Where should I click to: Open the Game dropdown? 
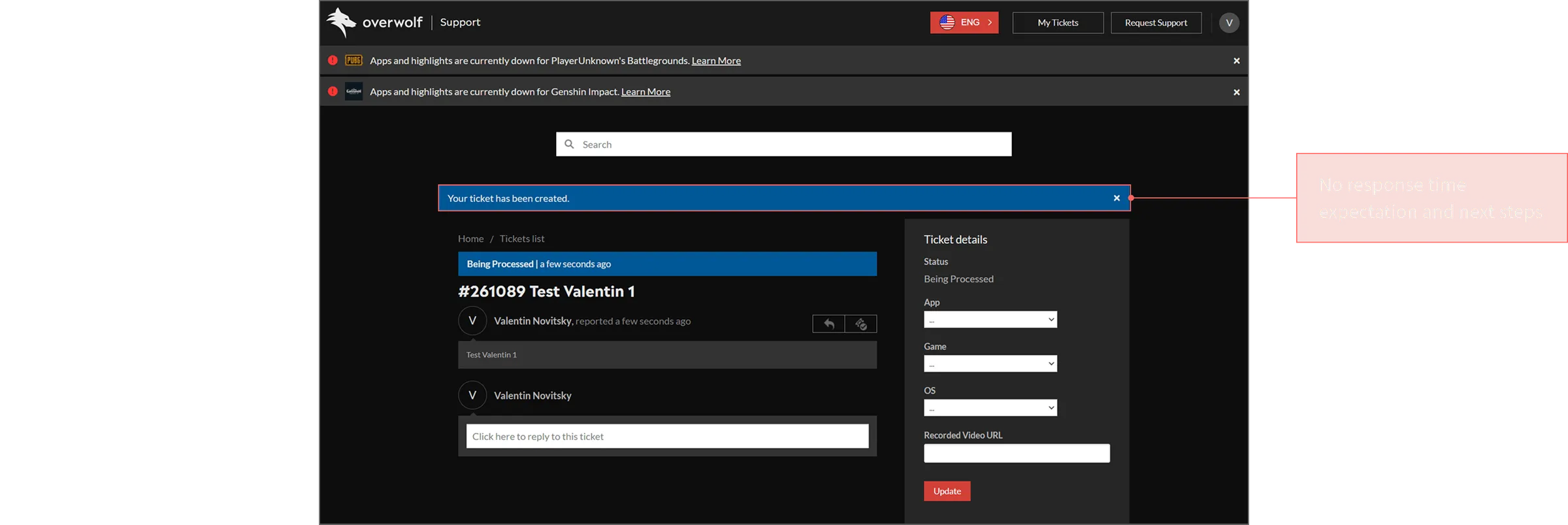click(x=990, y=364)
